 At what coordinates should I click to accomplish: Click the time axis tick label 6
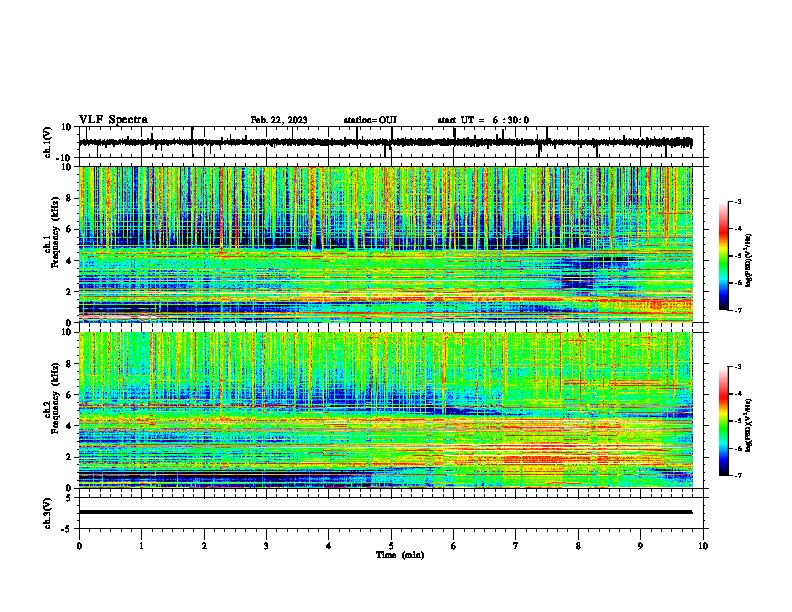point(454,546)
